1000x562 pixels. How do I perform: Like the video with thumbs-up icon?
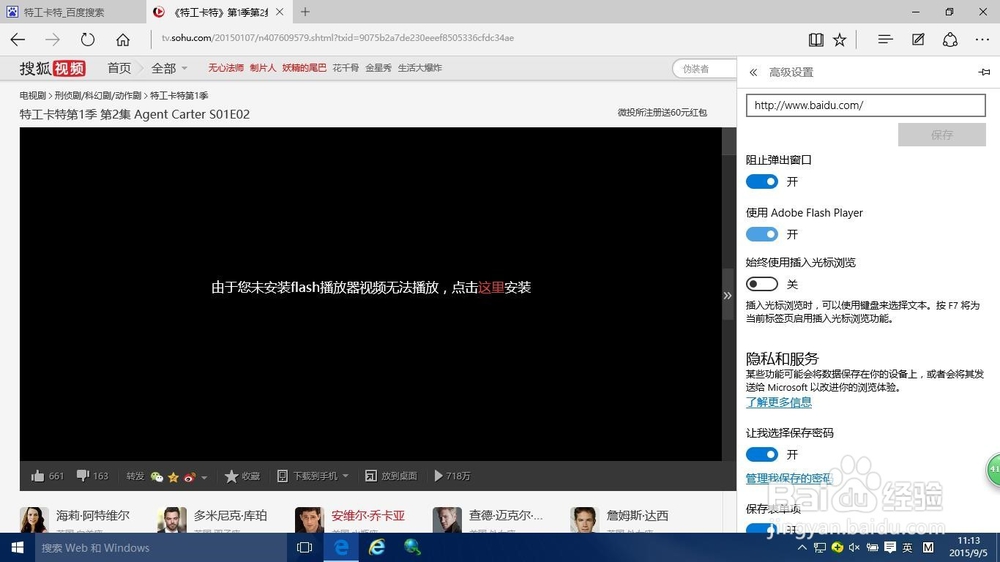[x=38, y=476]
